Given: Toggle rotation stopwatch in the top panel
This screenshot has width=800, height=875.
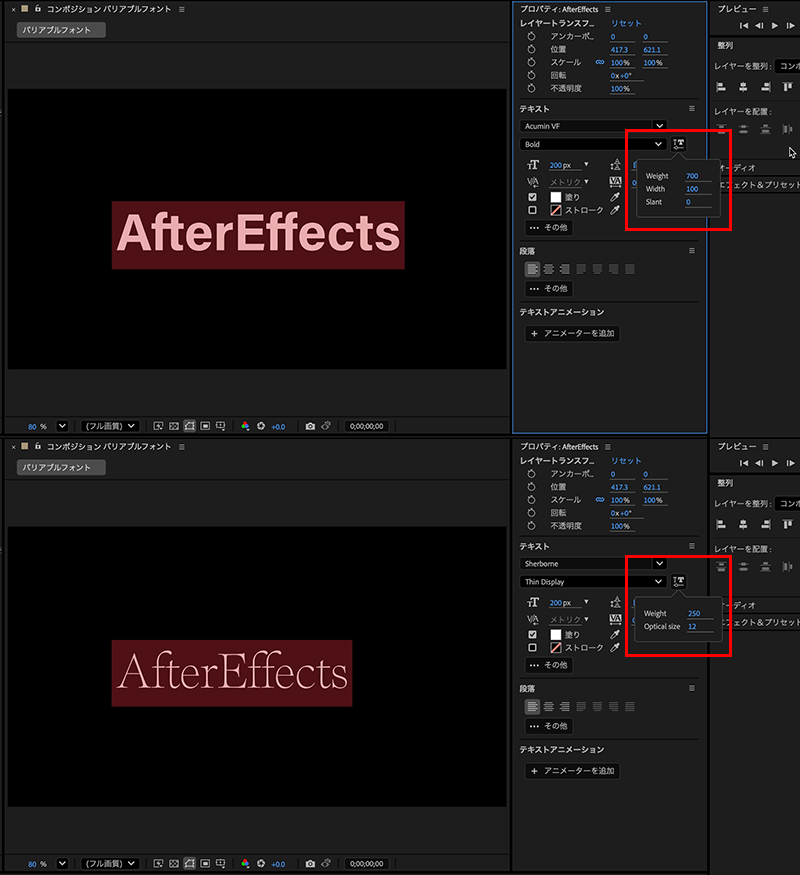Looking at the screenshot, I should point(532,75).
